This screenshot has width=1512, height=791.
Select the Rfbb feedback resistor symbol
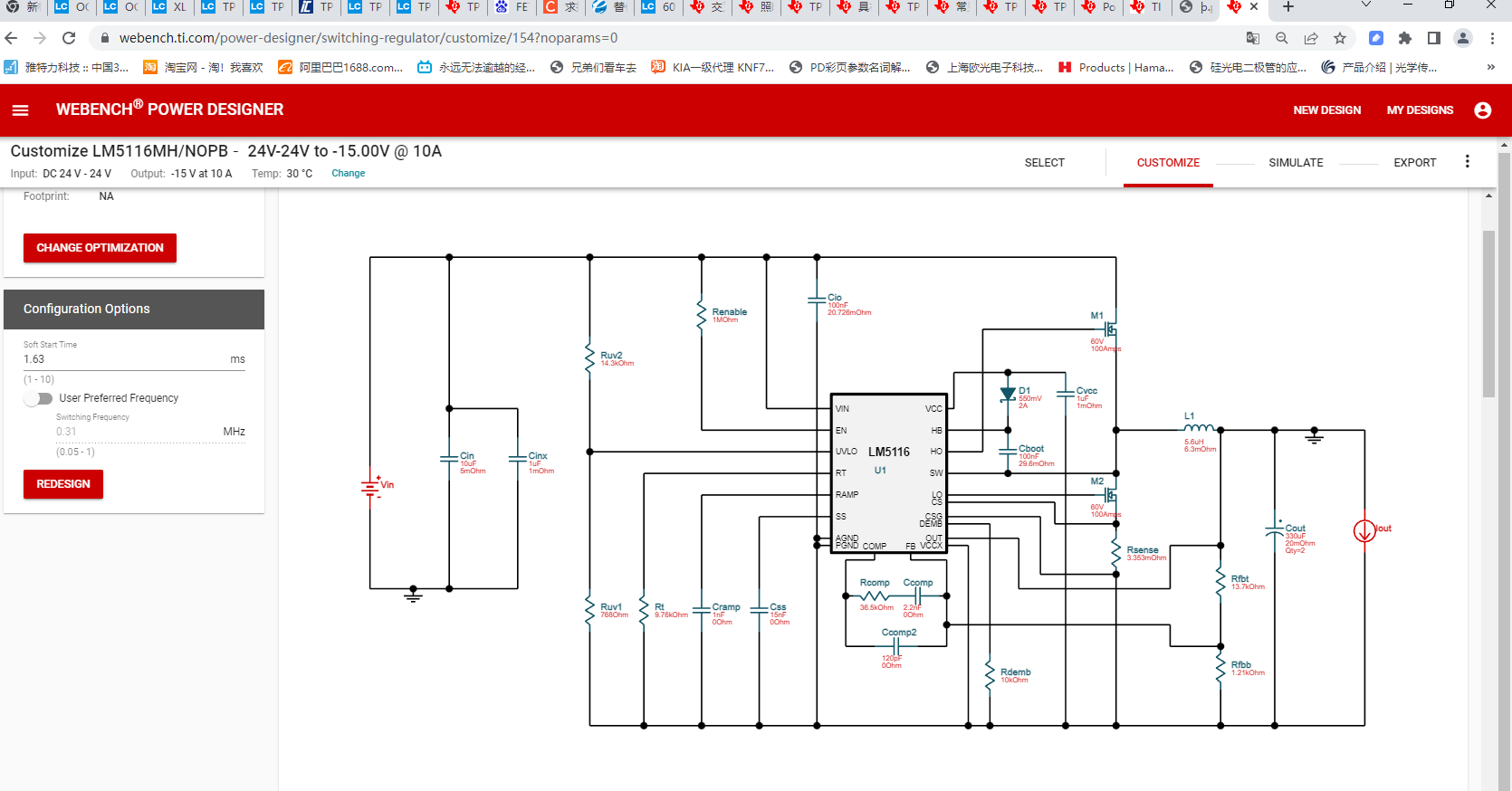click(1220, 667)
